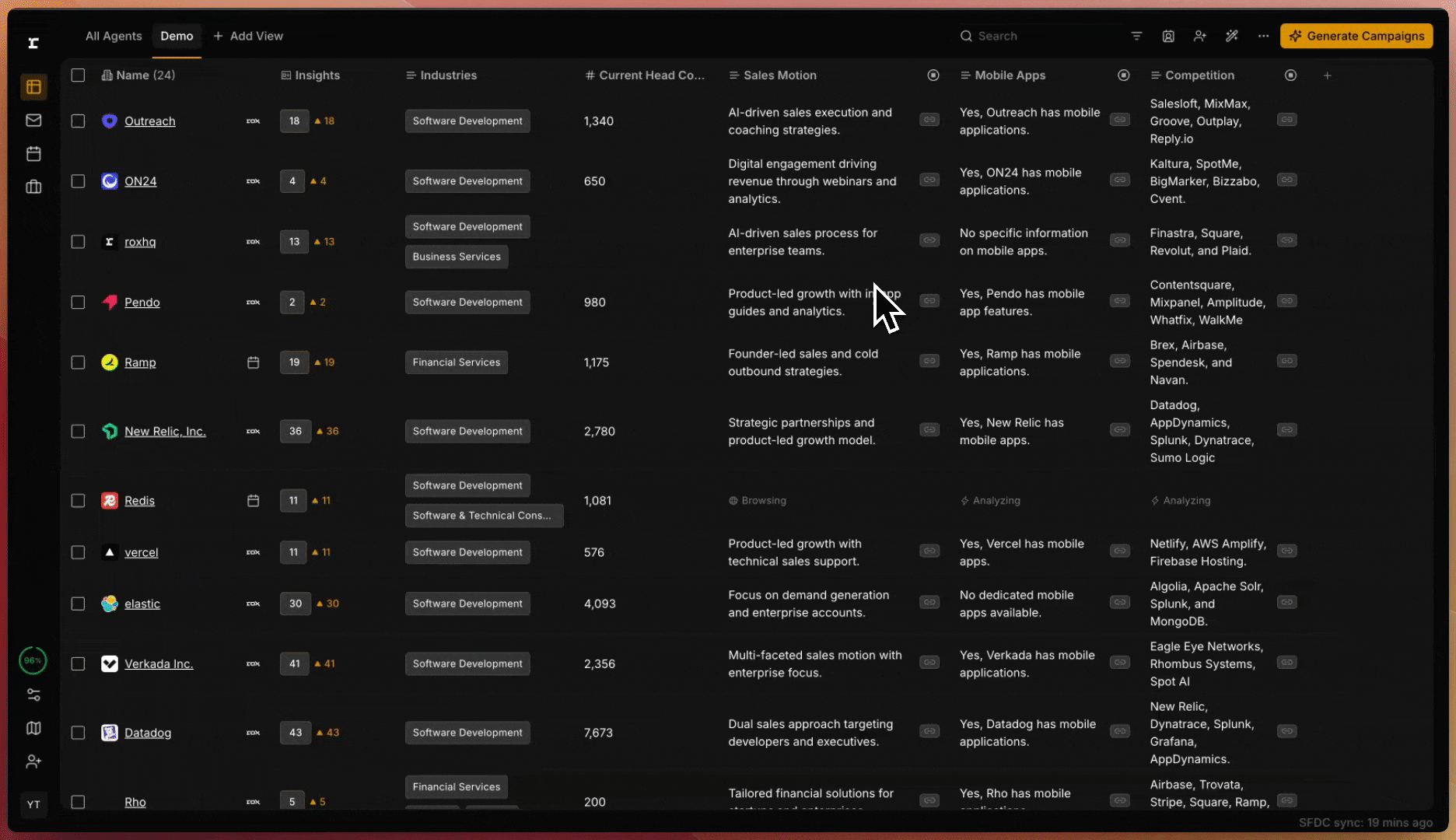
Task: Click Add View to create a view
Action: 248,36
